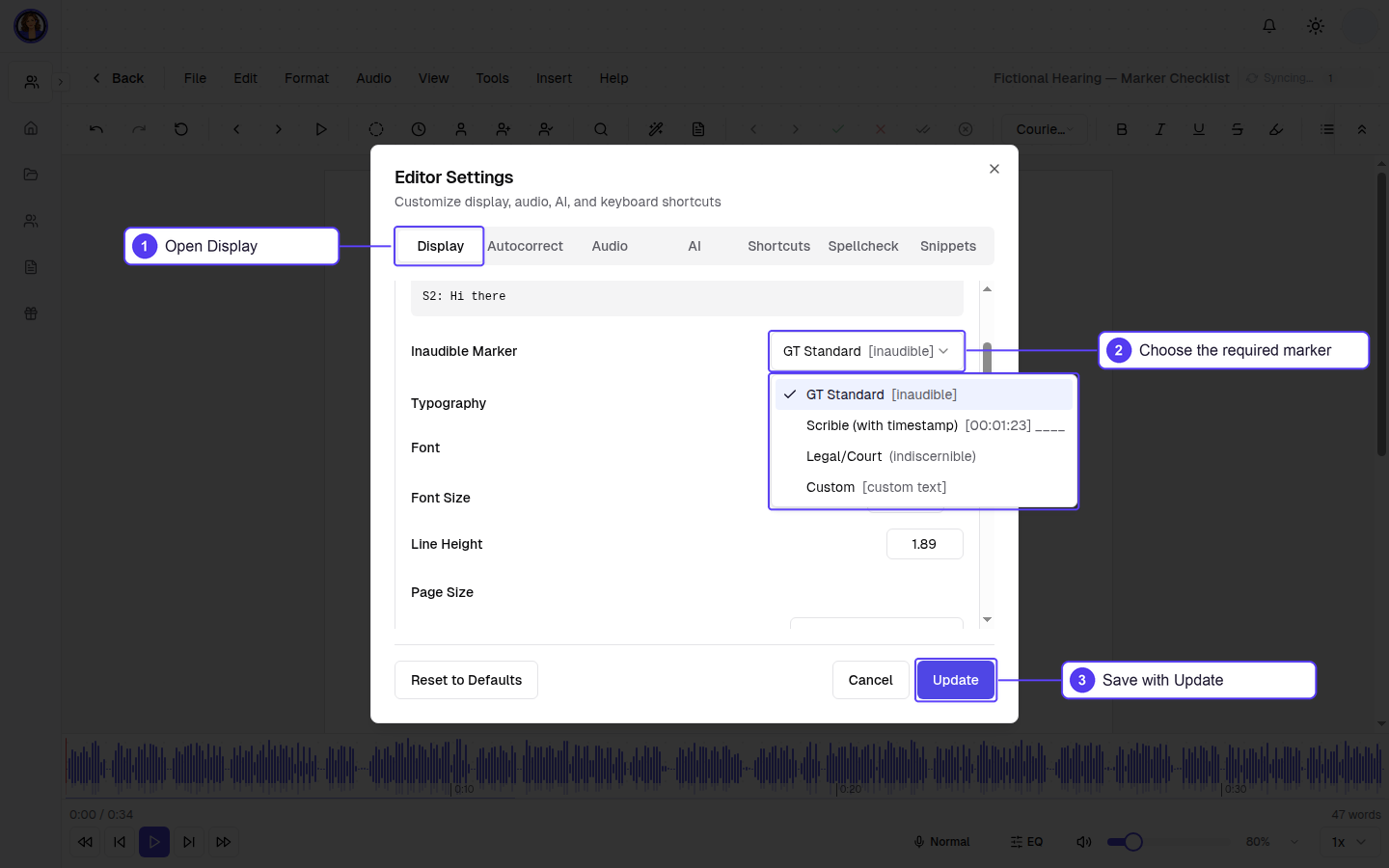
Task: Choose Legal/Court (indiscernible) marker option
Action: coord(923,456)
